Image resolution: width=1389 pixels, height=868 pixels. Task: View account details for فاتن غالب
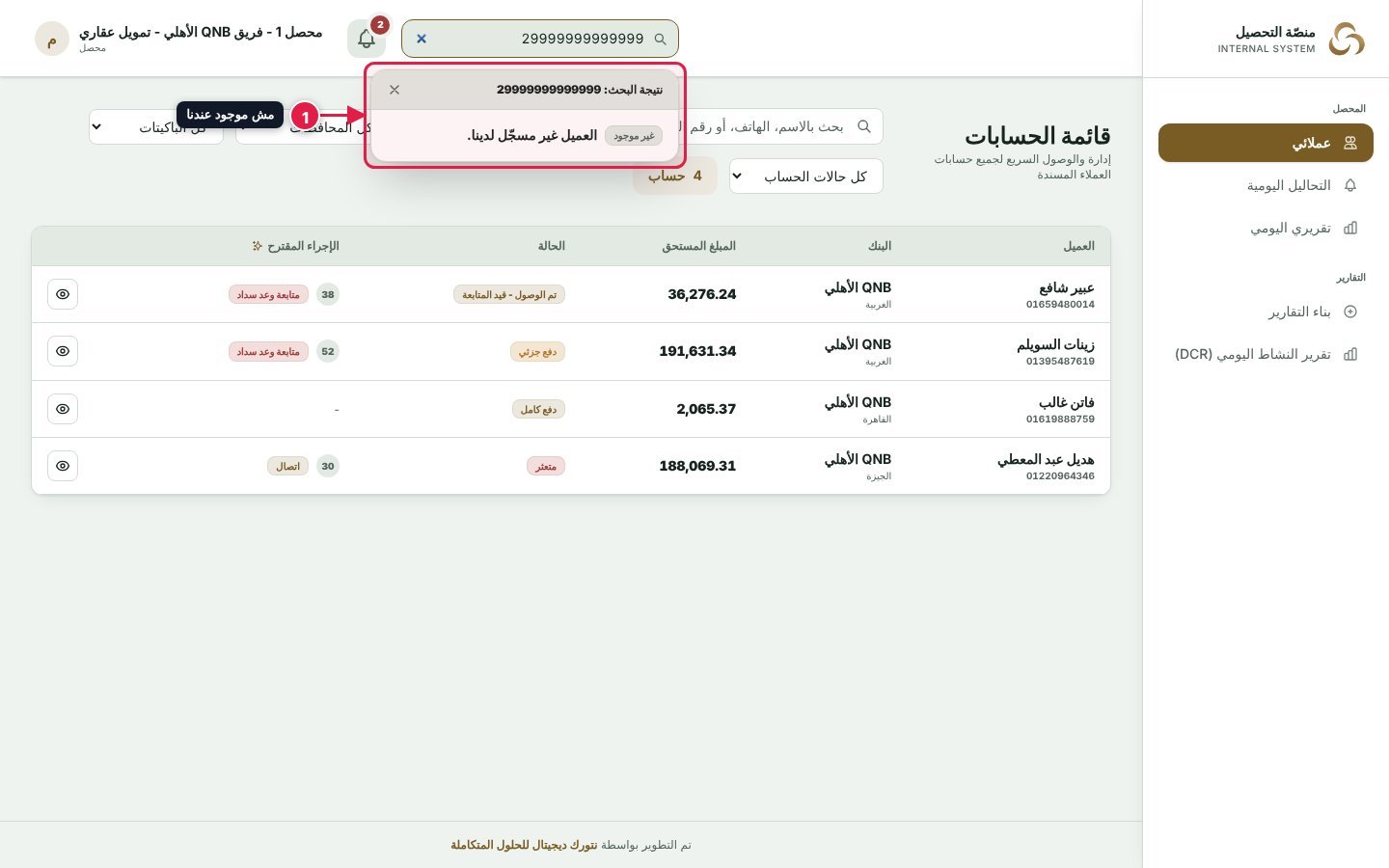63,409
